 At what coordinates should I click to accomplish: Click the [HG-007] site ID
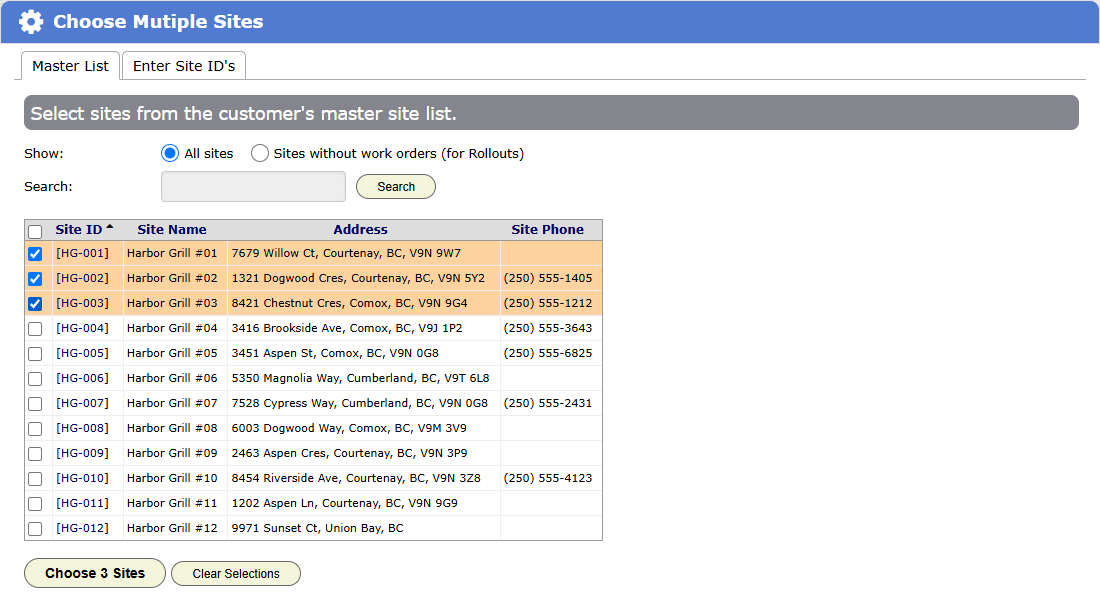pos(82,403)
